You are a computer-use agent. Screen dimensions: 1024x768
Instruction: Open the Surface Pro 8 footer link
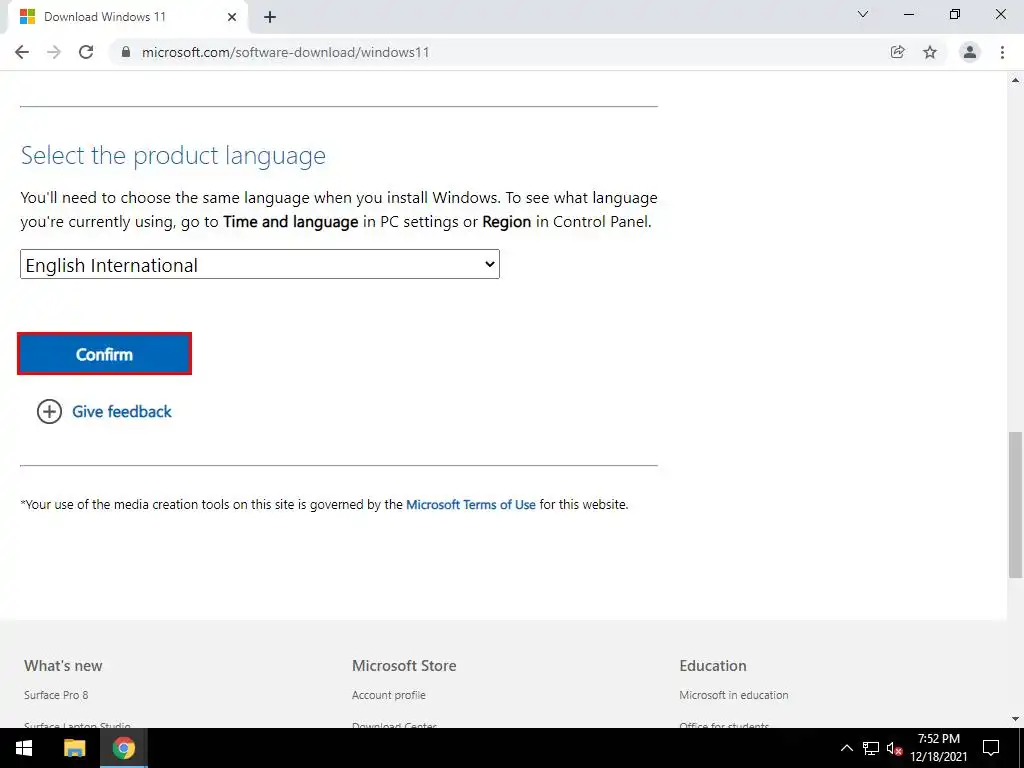point(56,695)
